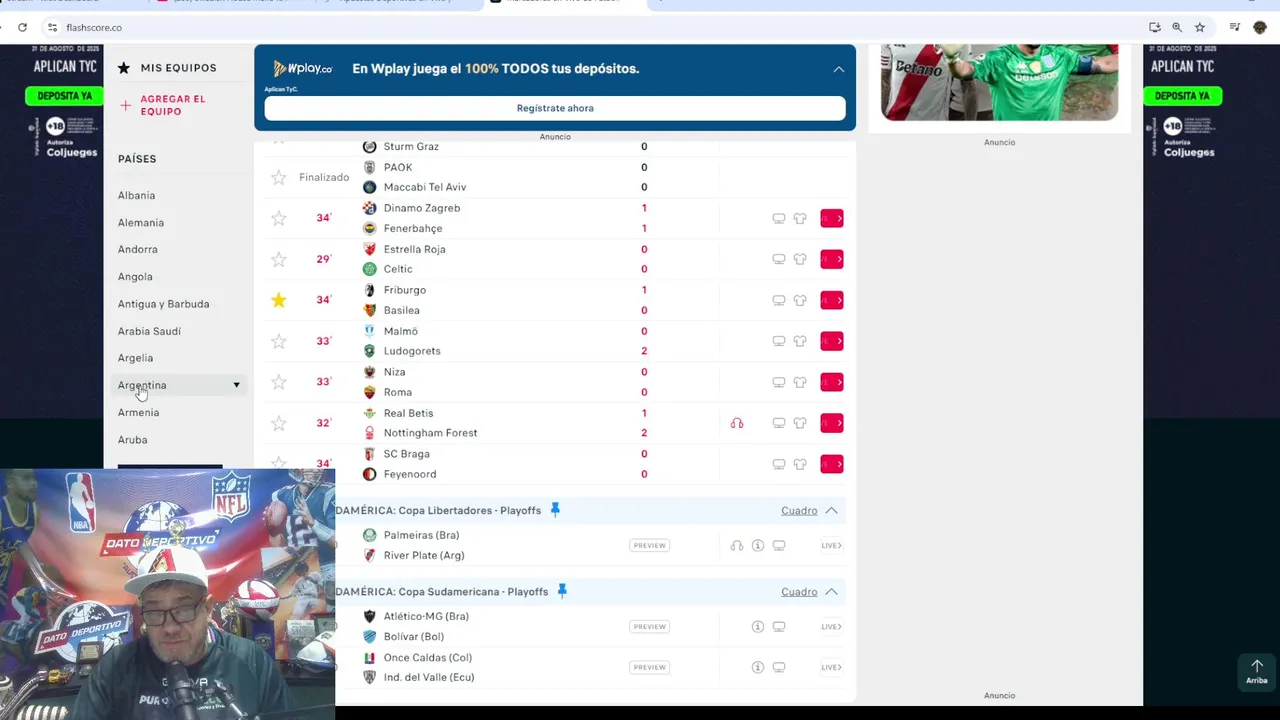Open Mis Equipos section
This screenshot has width=1280, height=720.
(x=167, y=68)
